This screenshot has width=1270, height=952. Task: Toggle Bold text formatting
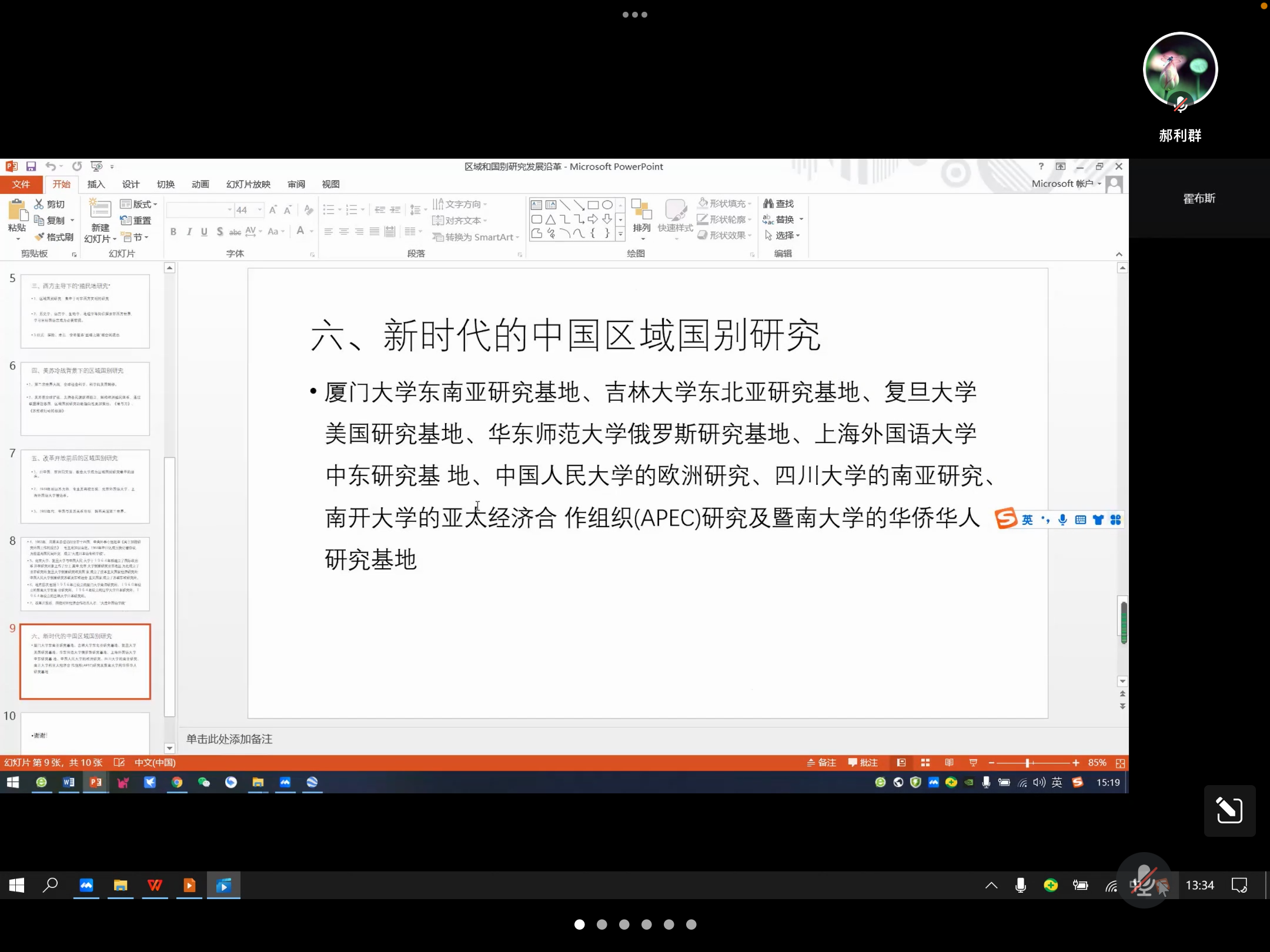coord(173,232)
